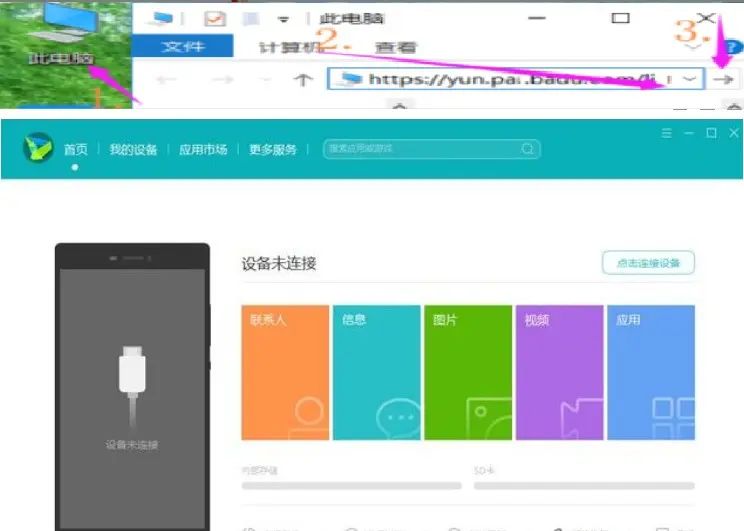Expand the address bar history dropdown

click(689, 79)
